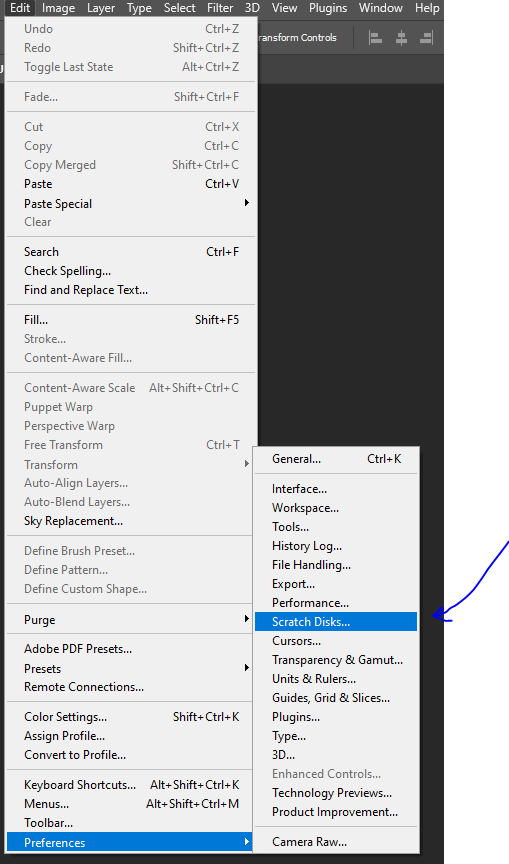Click the align horizontal centers icon
This screenshot has width=509, height=864.
click(402, 38)
